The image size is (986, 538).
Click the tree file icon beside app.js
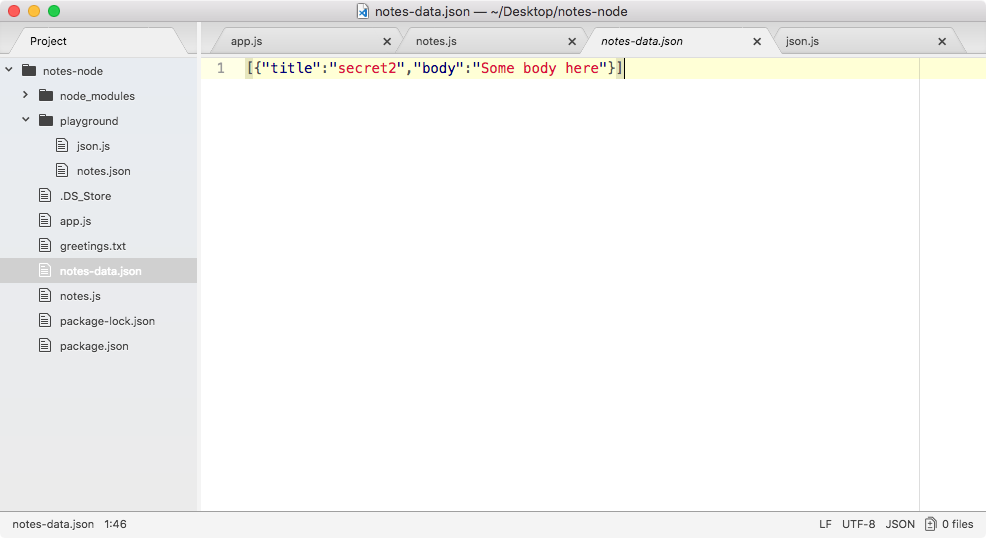pyautogui.click(x=45, y=220)
